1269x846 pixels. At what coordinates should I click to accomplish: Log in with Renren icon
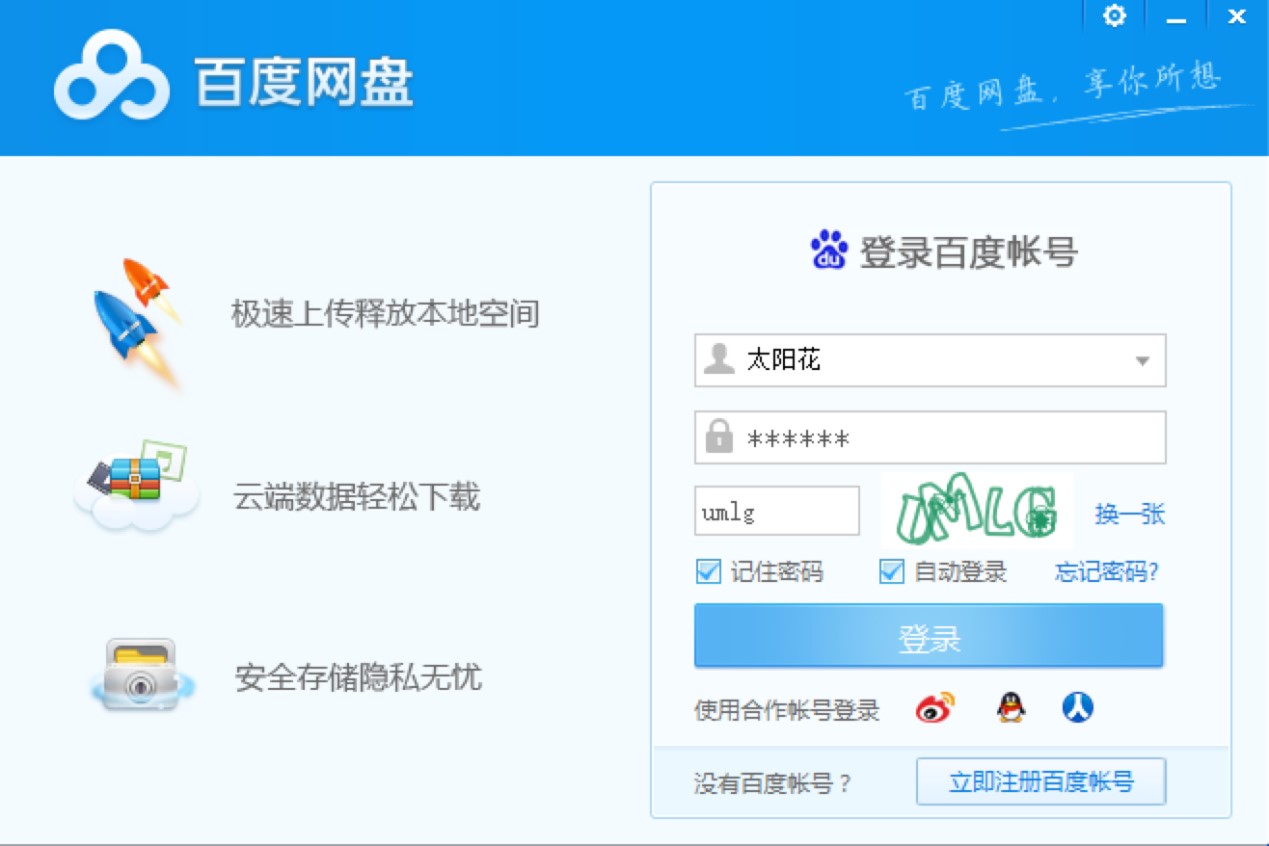[1077, 708]
